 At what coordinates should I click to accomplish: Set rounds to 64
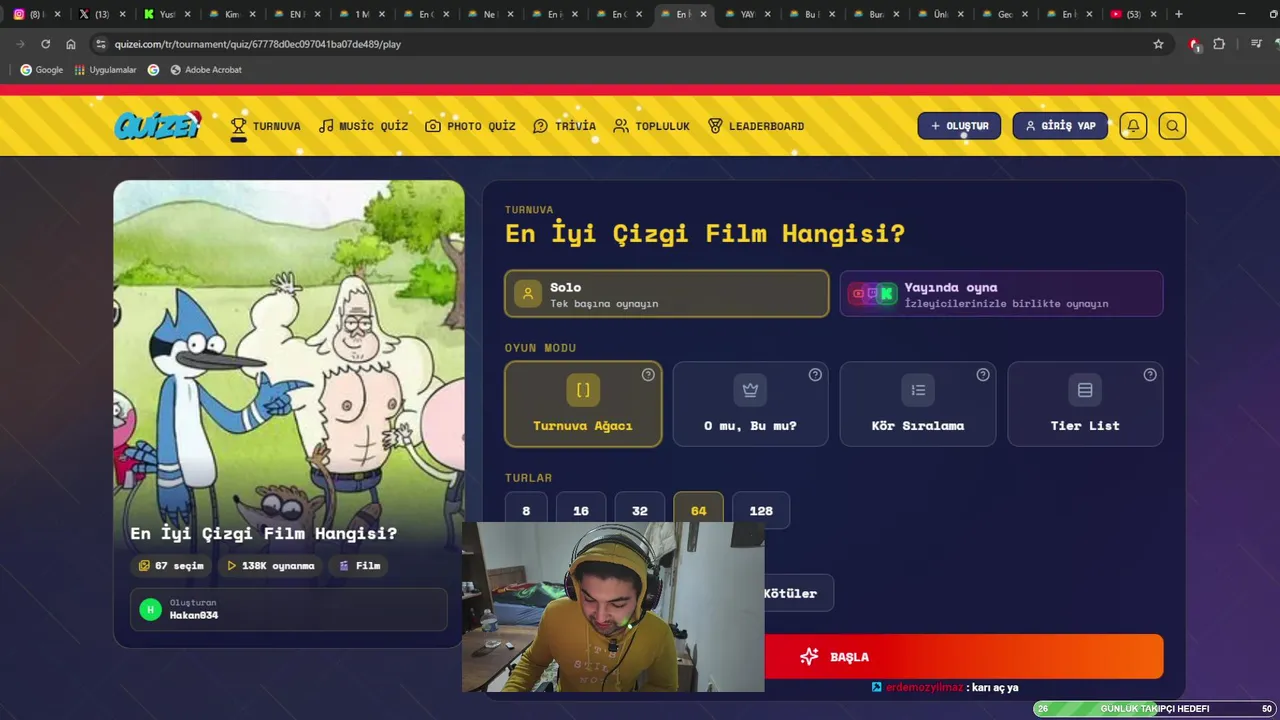[x=698, y=511]
